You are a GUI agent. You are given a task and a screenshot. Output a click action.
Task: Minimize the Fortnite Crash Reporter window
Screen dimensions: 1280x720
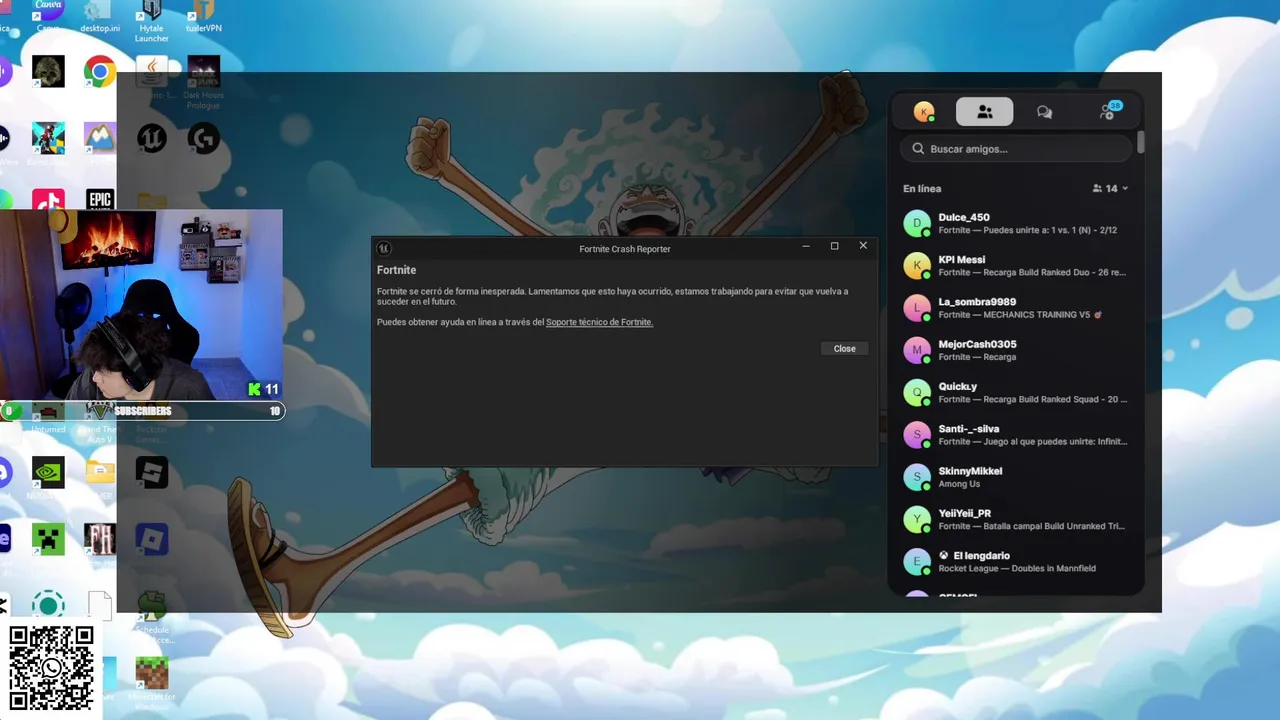coord(806,246)
